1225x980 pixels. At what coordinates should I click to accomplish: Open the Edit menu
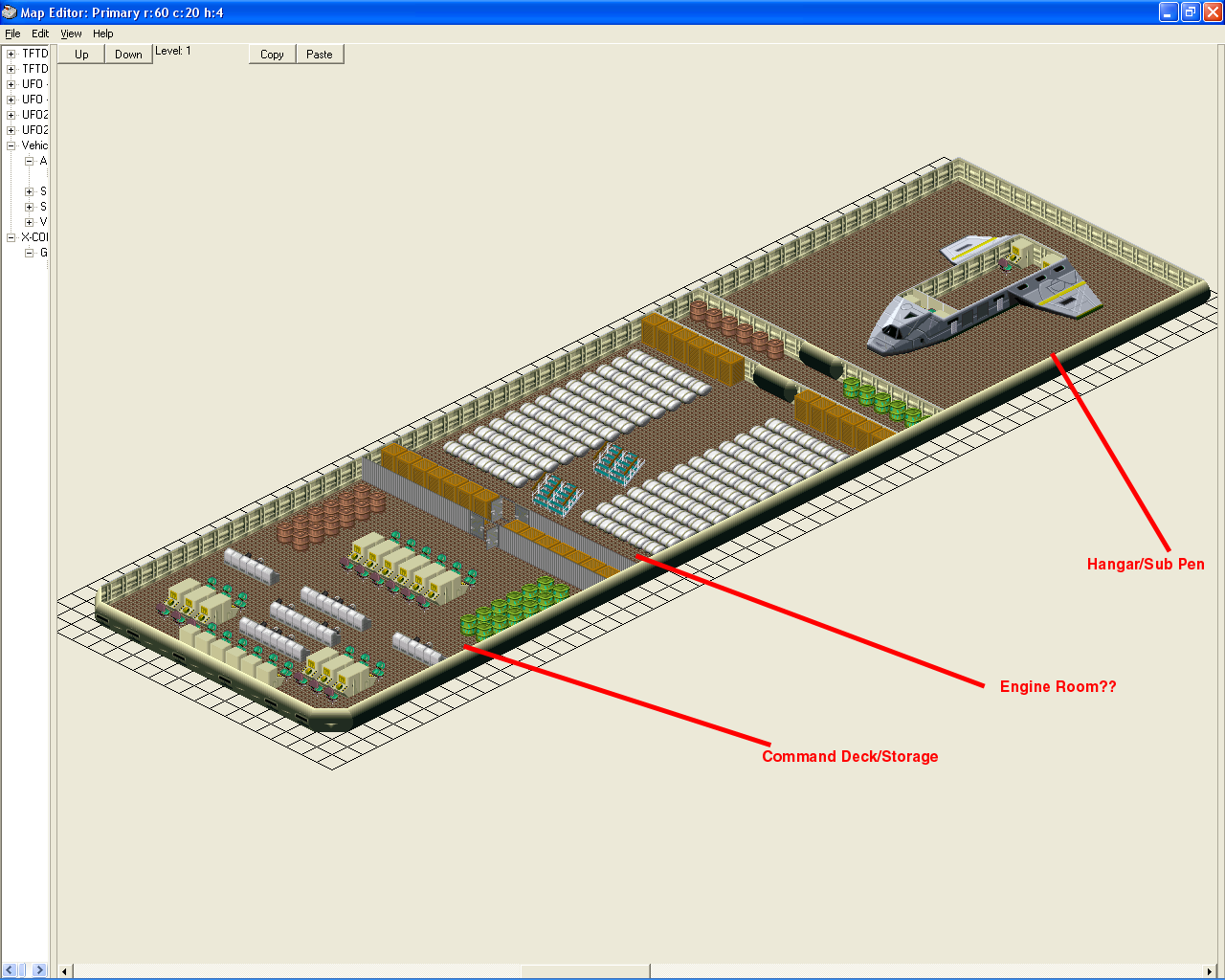click(x=40, y=33)
